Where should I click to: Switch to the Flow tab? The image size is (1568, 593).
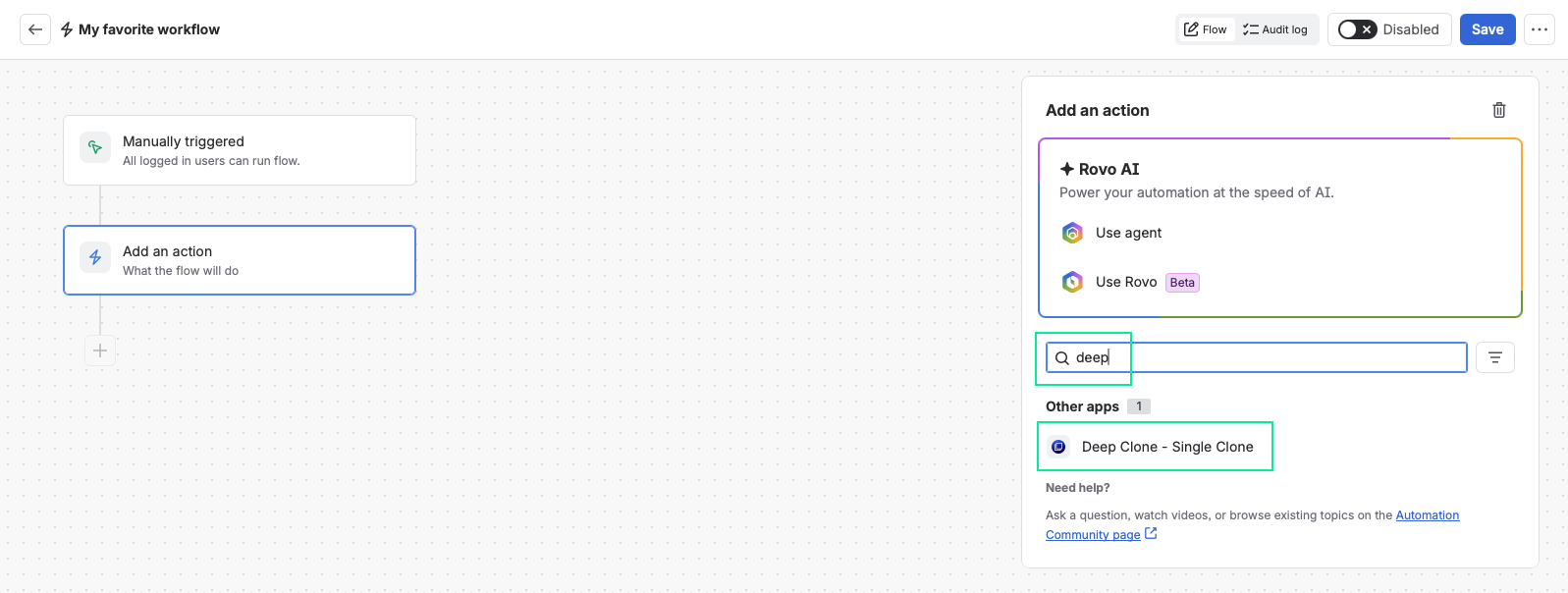coord(1206,29)
